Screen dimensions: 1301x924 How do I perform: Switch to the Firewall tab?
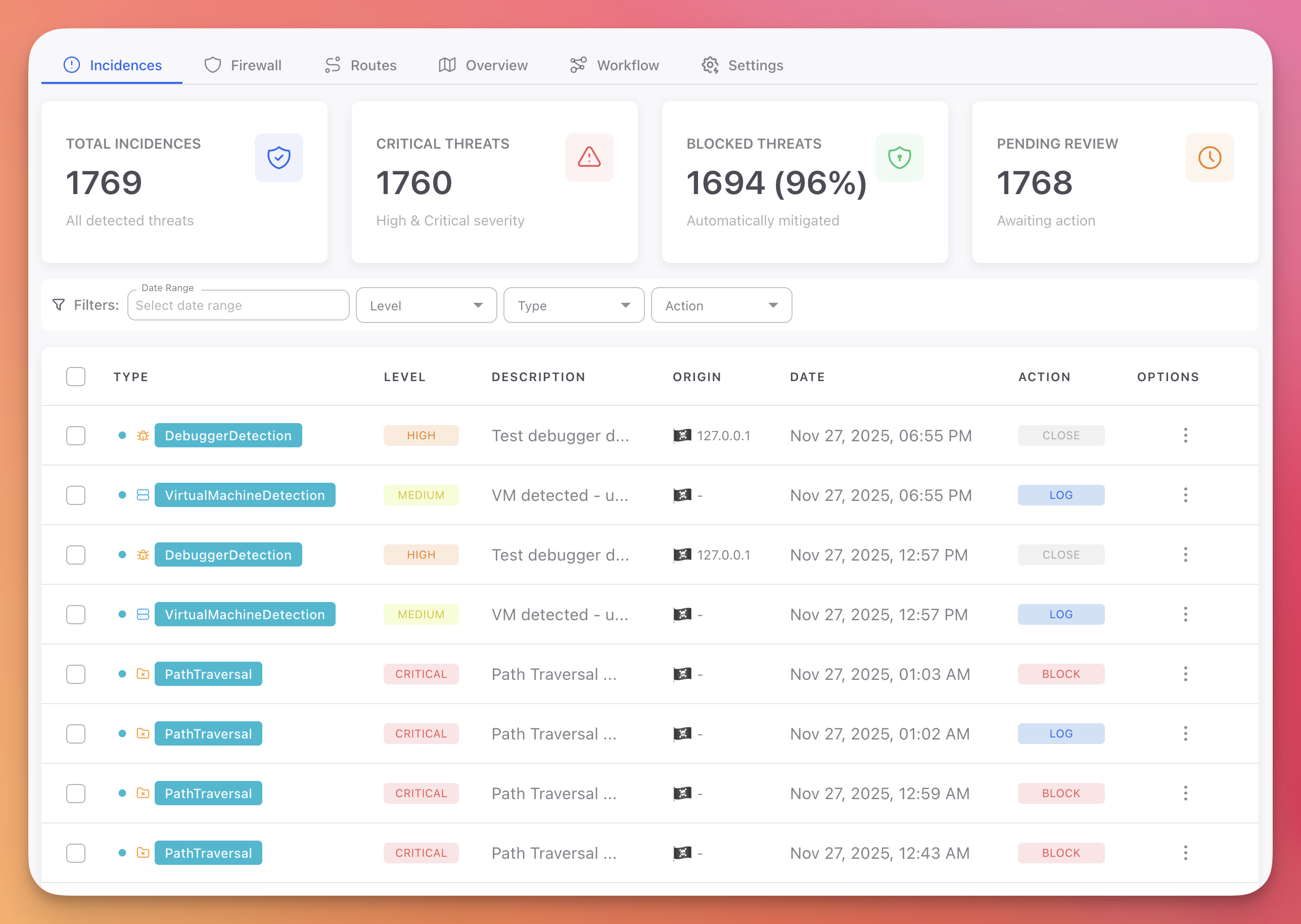pyautogui.click(x=243, y=65)
